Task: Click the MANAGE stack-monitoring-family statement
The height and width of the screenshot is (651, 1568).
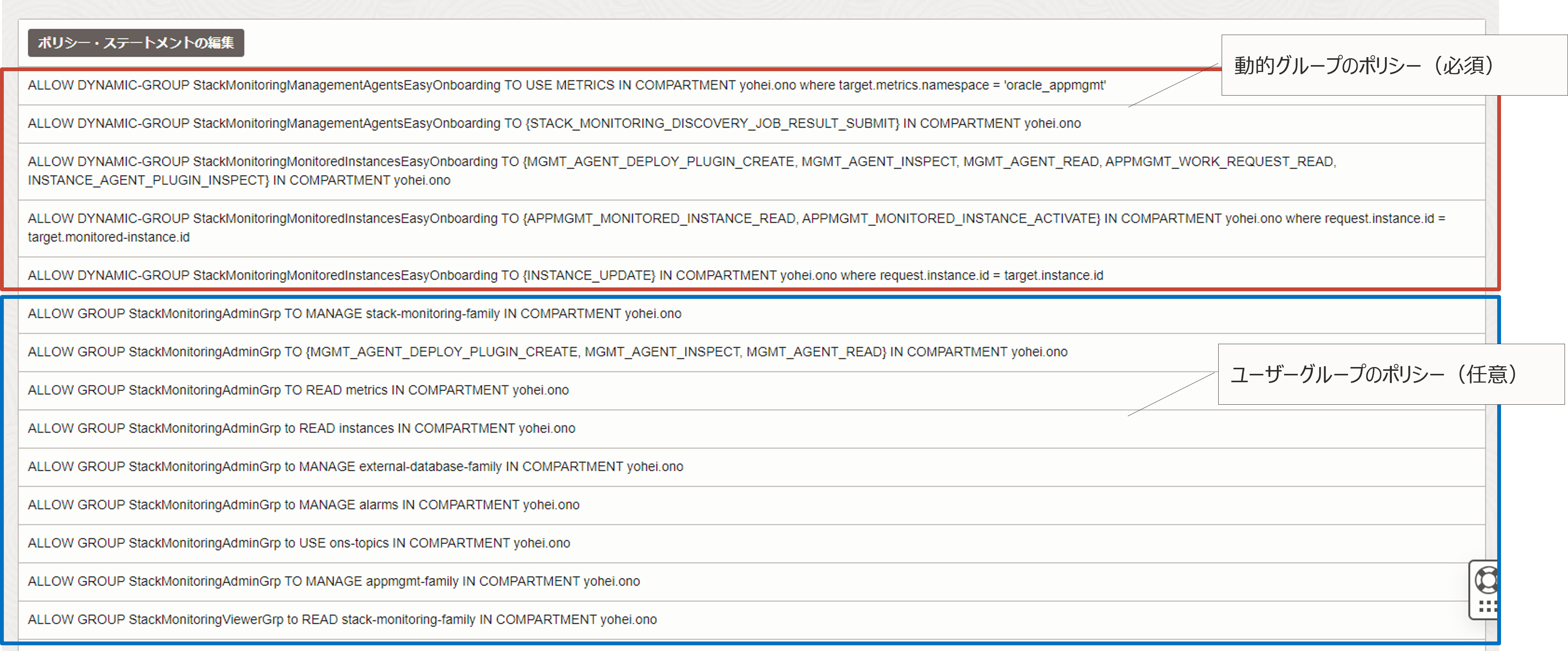Action: [354, 314]
